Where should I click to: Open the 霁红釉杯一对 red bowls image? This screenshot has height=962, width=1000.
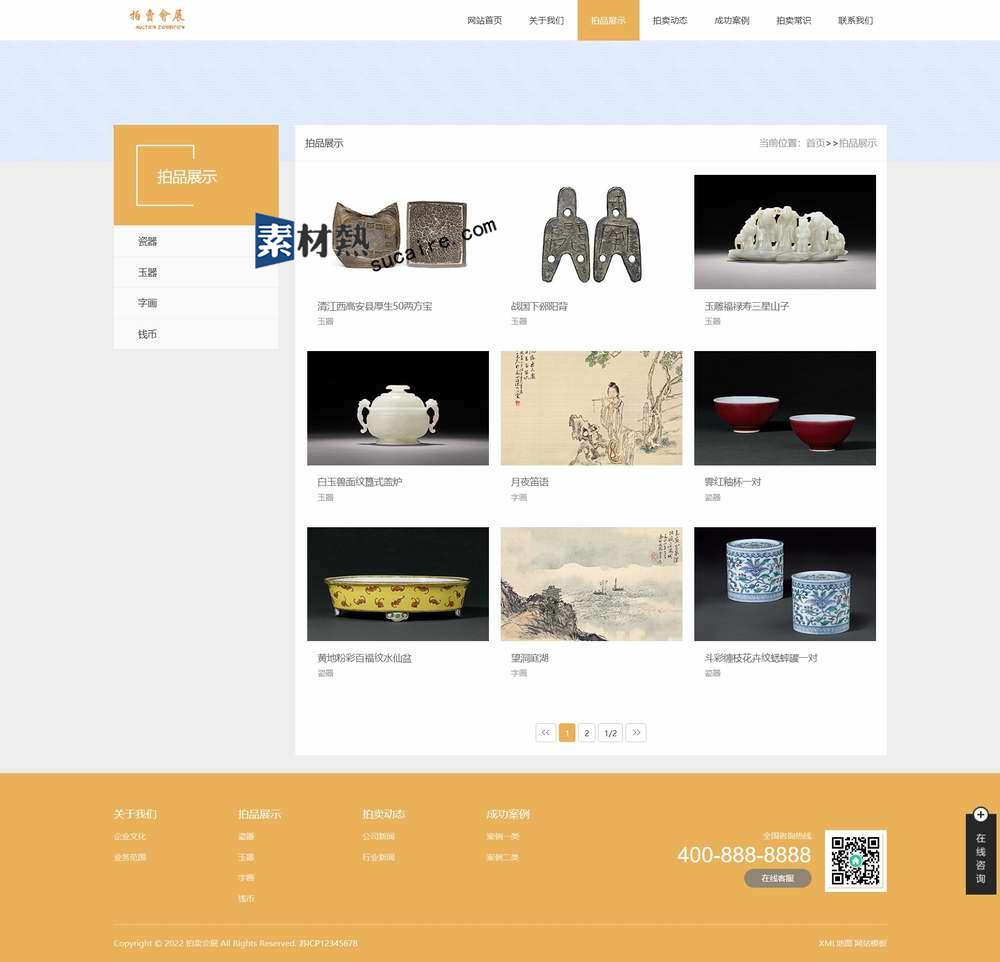click(784, 408)
